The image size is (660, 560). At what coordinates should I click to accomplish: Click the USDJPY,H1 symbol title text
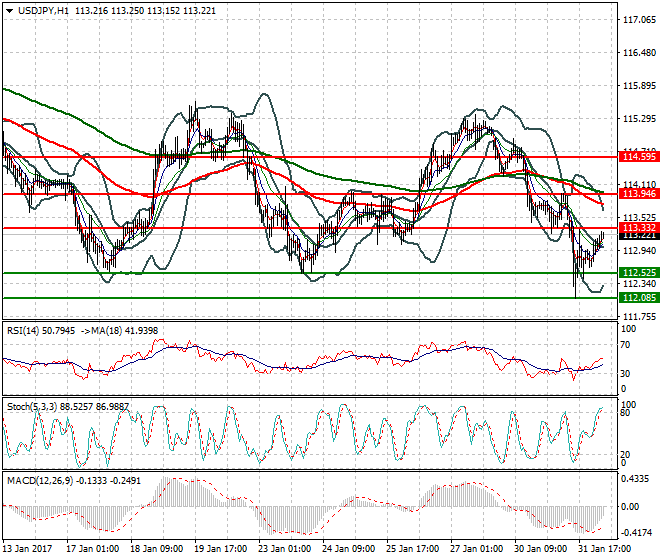coord(43,11)
